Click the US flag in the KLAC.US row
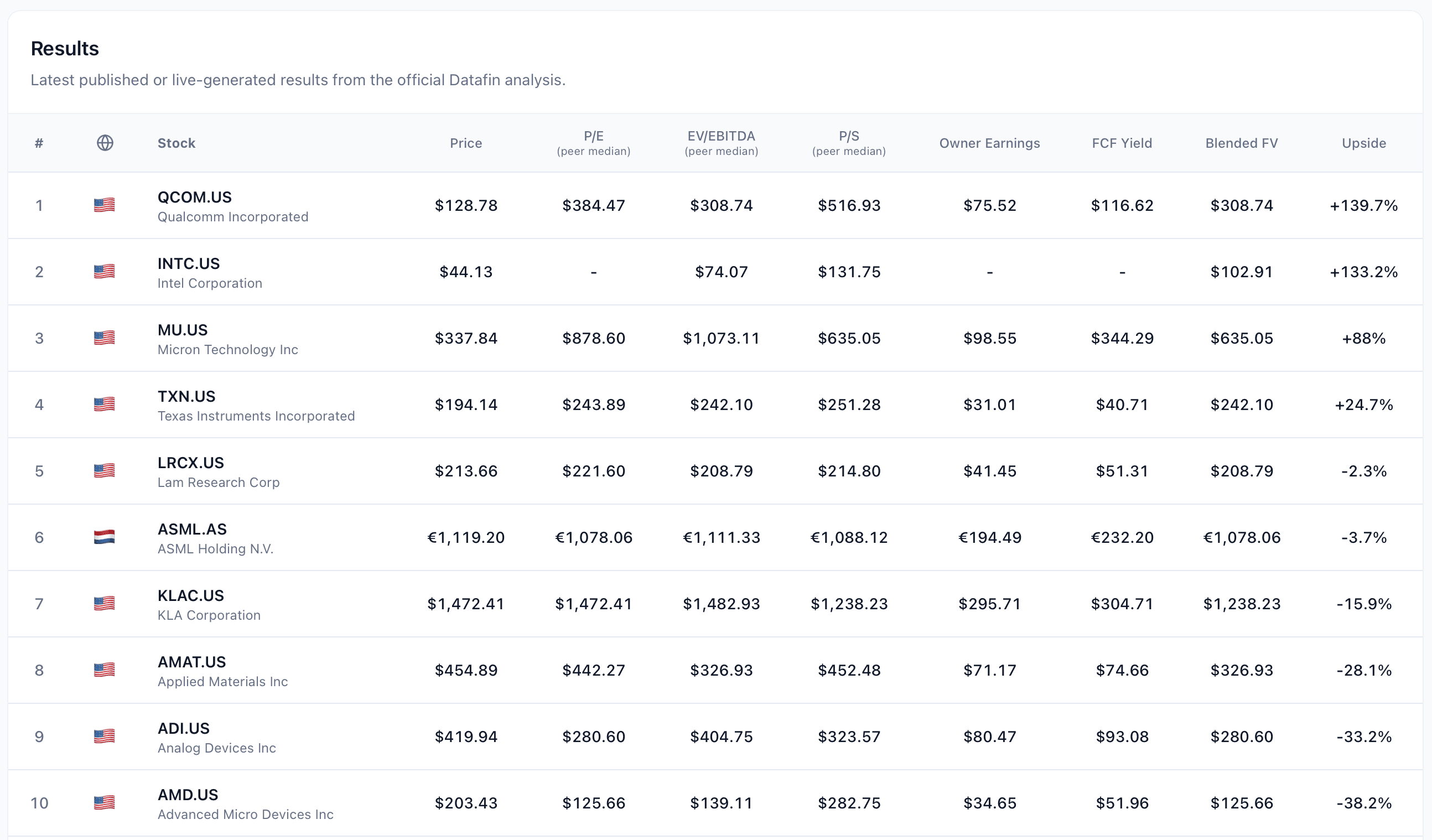Image resolution: width=1432 pixels, height=840 pixels. point(105,603)
